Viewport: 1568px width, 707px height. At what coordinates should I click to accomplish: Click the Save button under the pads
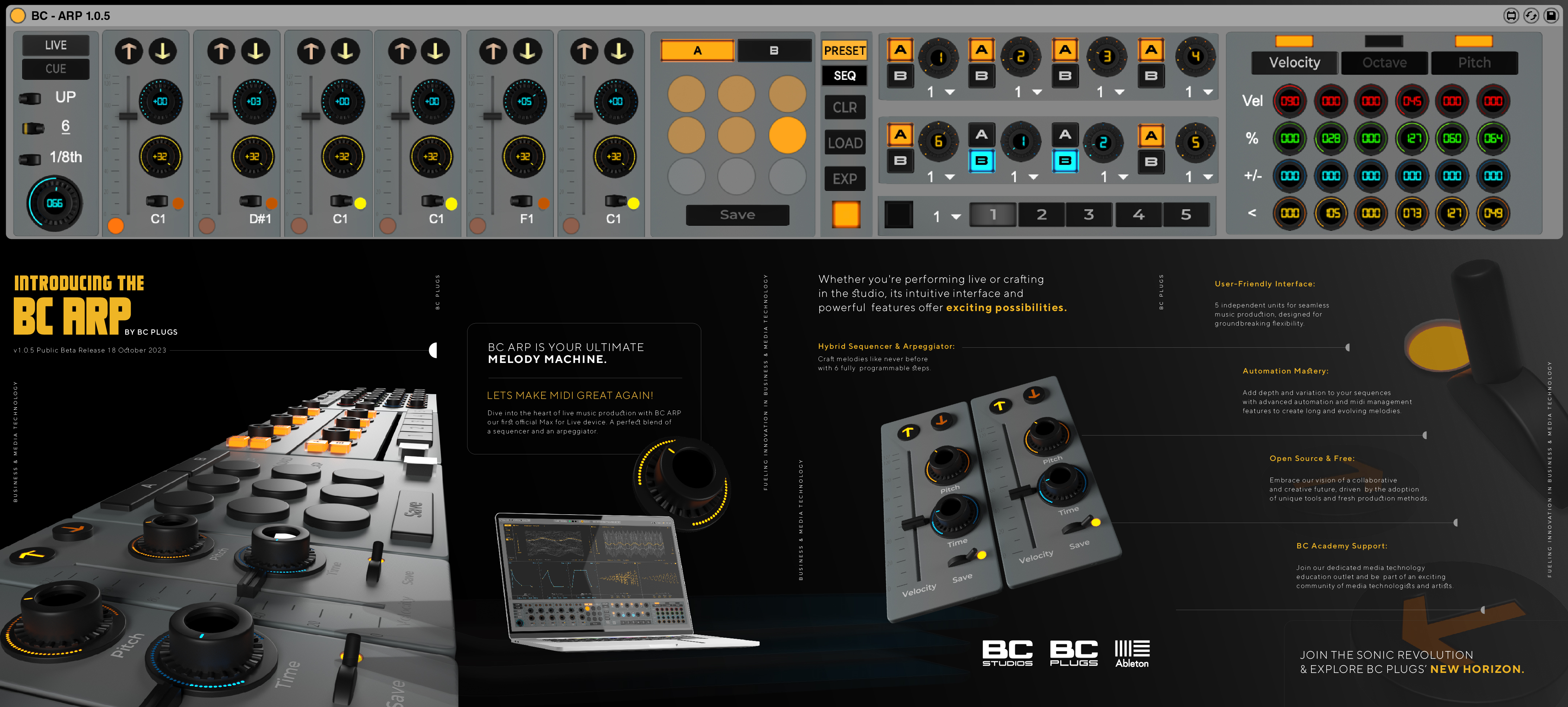tap(737, 215)
